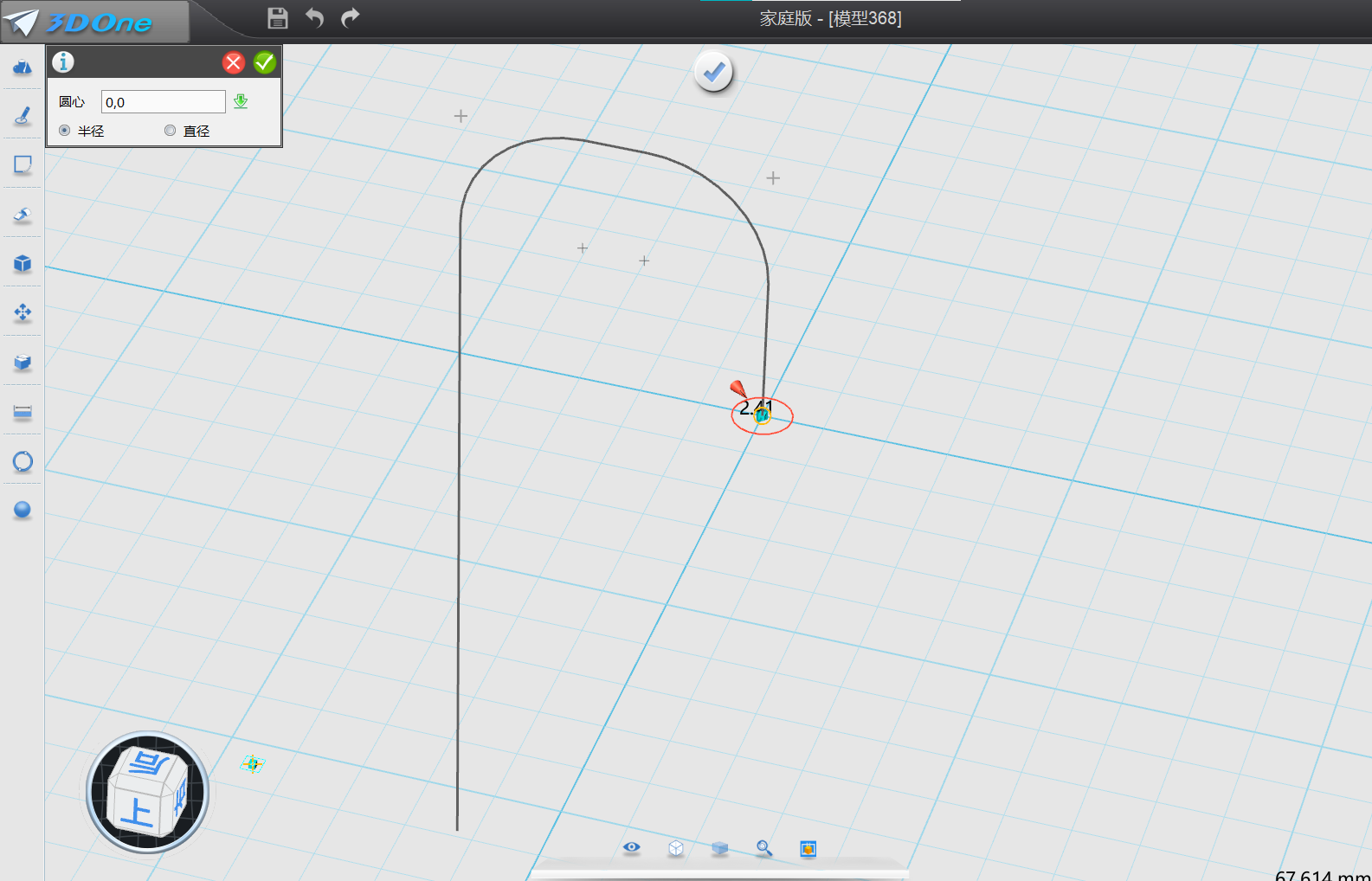Open the combine edit ring tool
Image resolution: width=1372 pixels, height=881 pixels.
(x=23, y=461)
